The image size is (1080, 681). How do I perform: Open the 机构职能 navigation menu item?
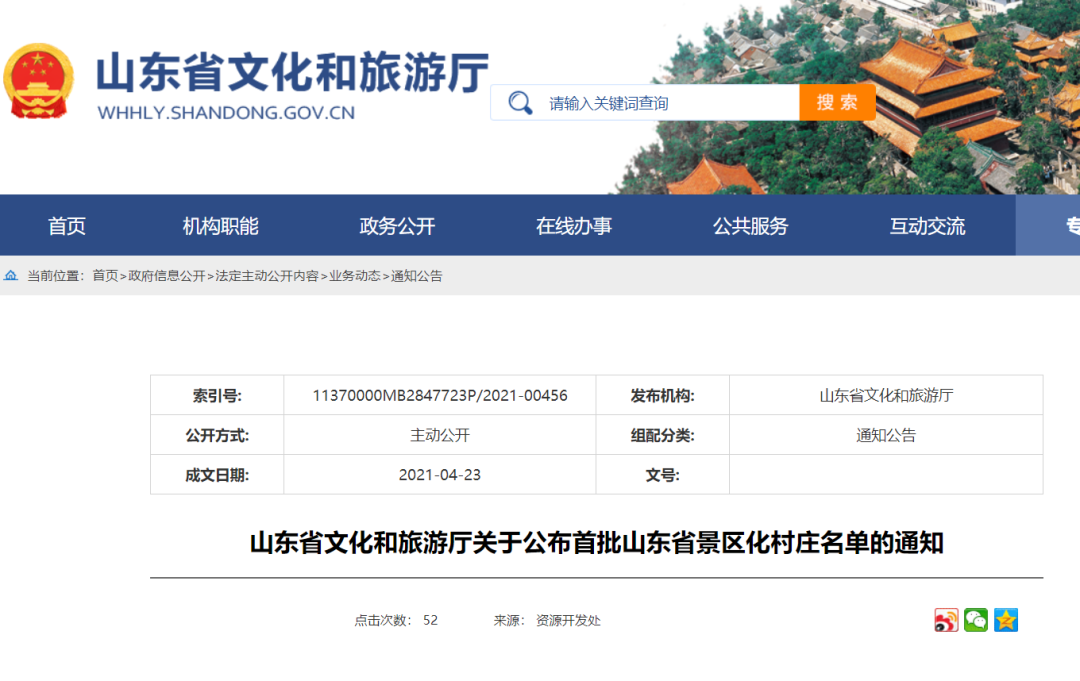click(x=220, y=226)
